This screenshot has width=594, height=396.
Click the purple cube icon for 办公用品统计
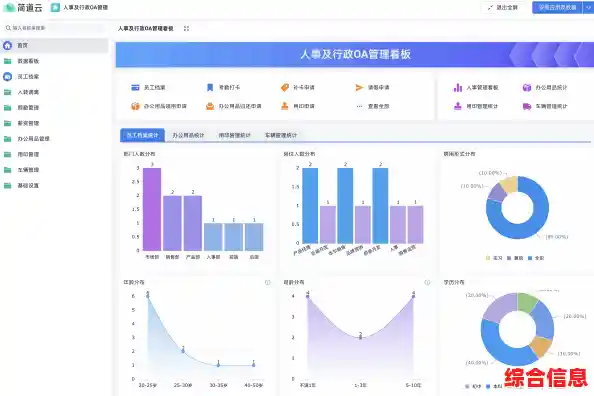527,88
